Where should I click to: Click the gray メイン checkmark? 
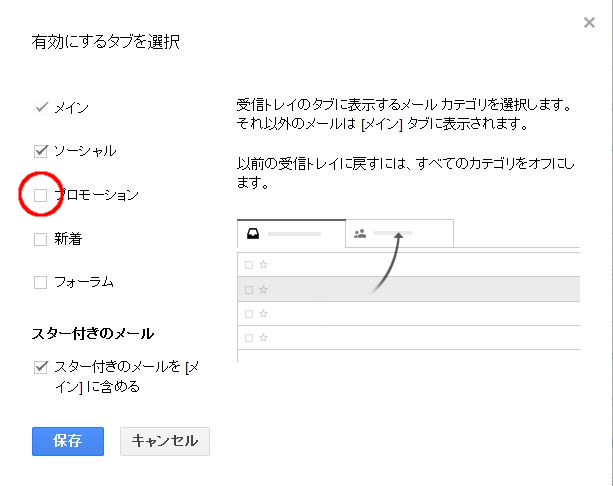click(41, 107)
